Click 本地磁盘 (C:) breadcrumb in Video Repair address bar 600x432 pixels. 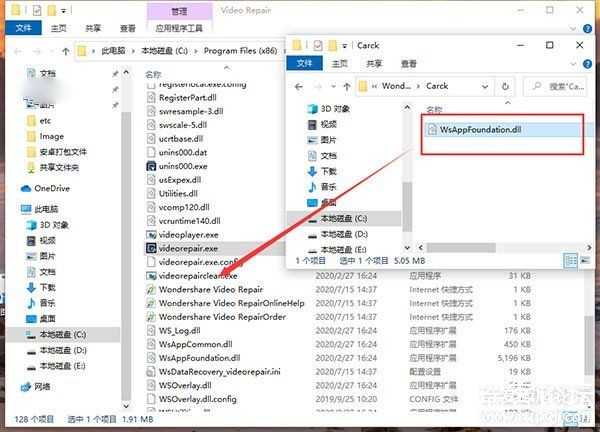pos(165,51)
